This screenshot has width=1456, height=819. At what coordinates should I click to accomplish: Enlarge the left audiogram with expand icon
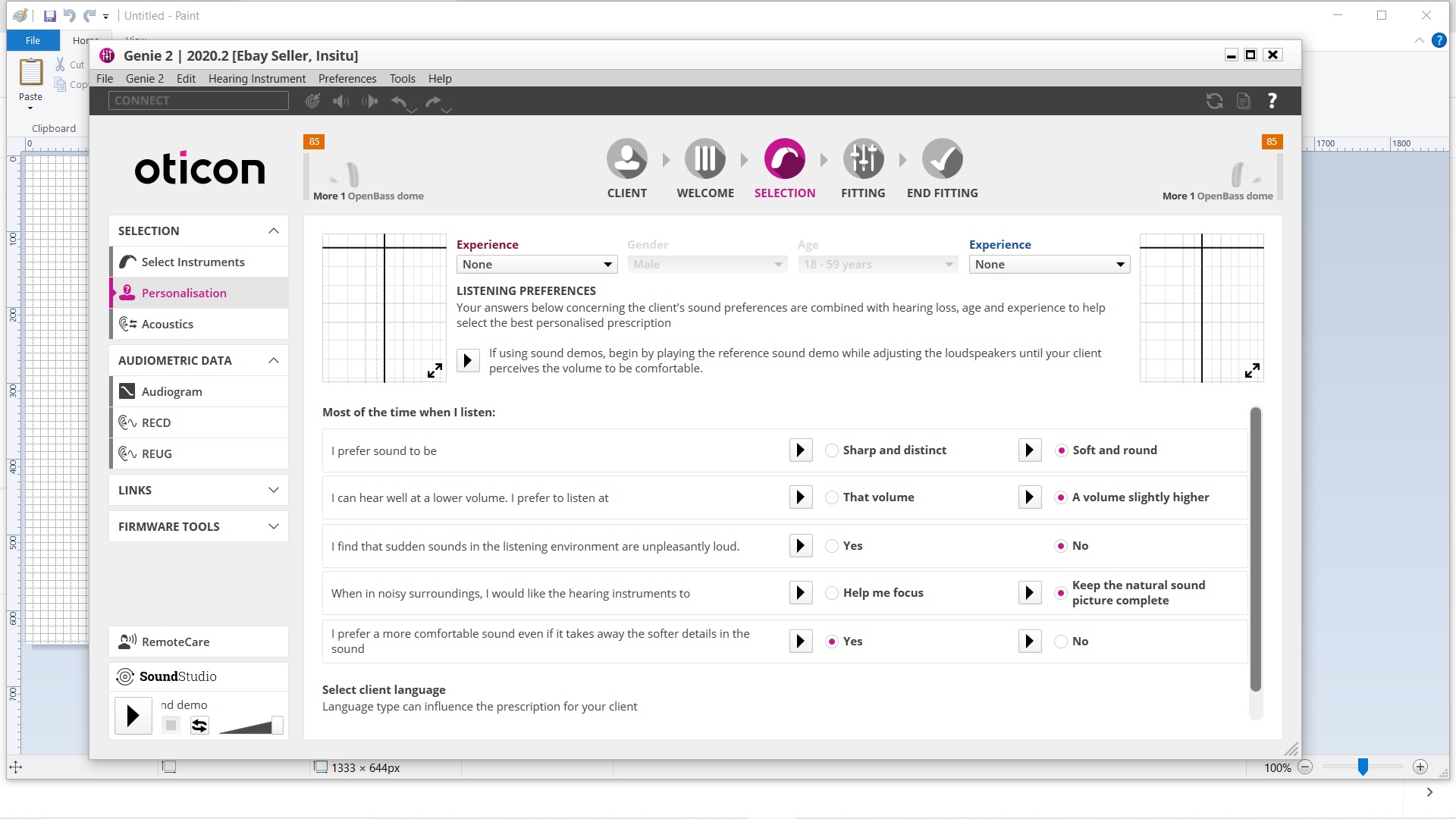click(x=435, y=371)
